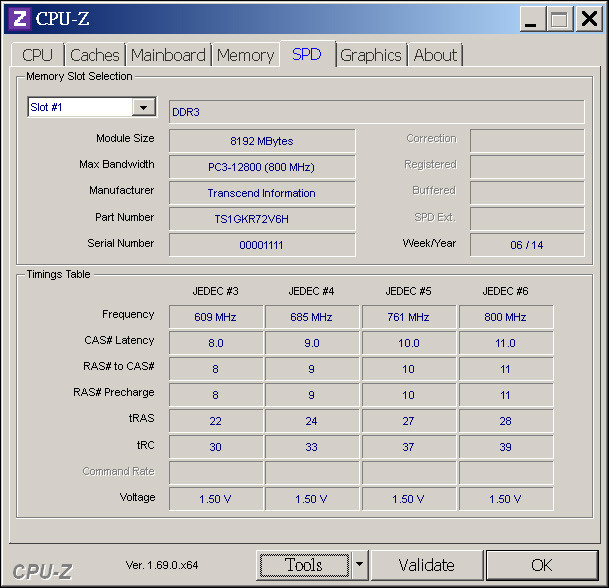Click CAS# Latency value 9.0
Screen dimensions: 609x588
[x=312, y=343]
